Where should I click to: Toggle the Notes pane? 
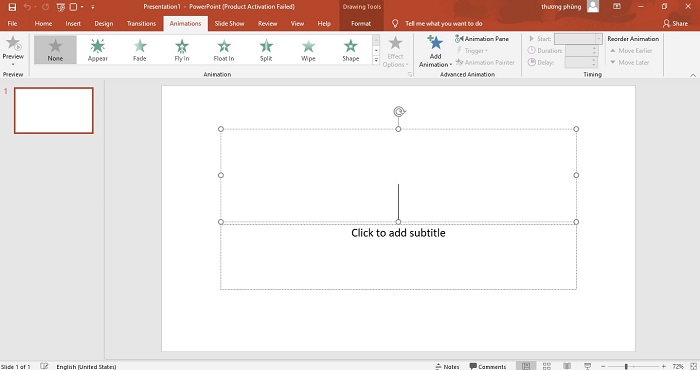click(x=447, y=366)
